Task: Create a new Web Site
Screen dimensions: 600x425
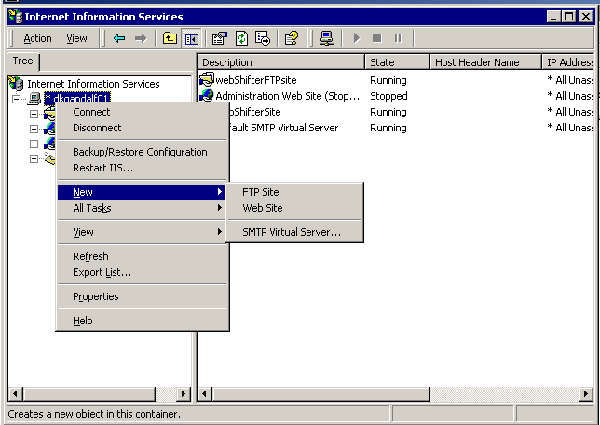Action: tap(294, 208)
